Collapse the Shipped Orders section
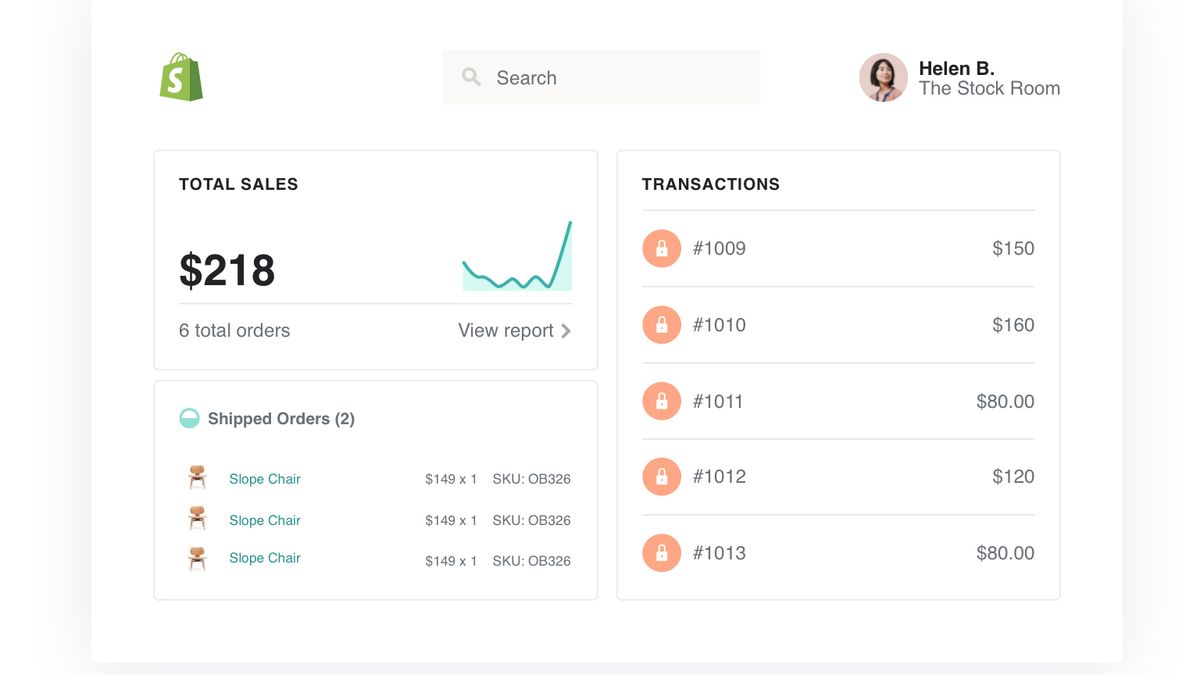1200x675 pixels. pos(280,418)
